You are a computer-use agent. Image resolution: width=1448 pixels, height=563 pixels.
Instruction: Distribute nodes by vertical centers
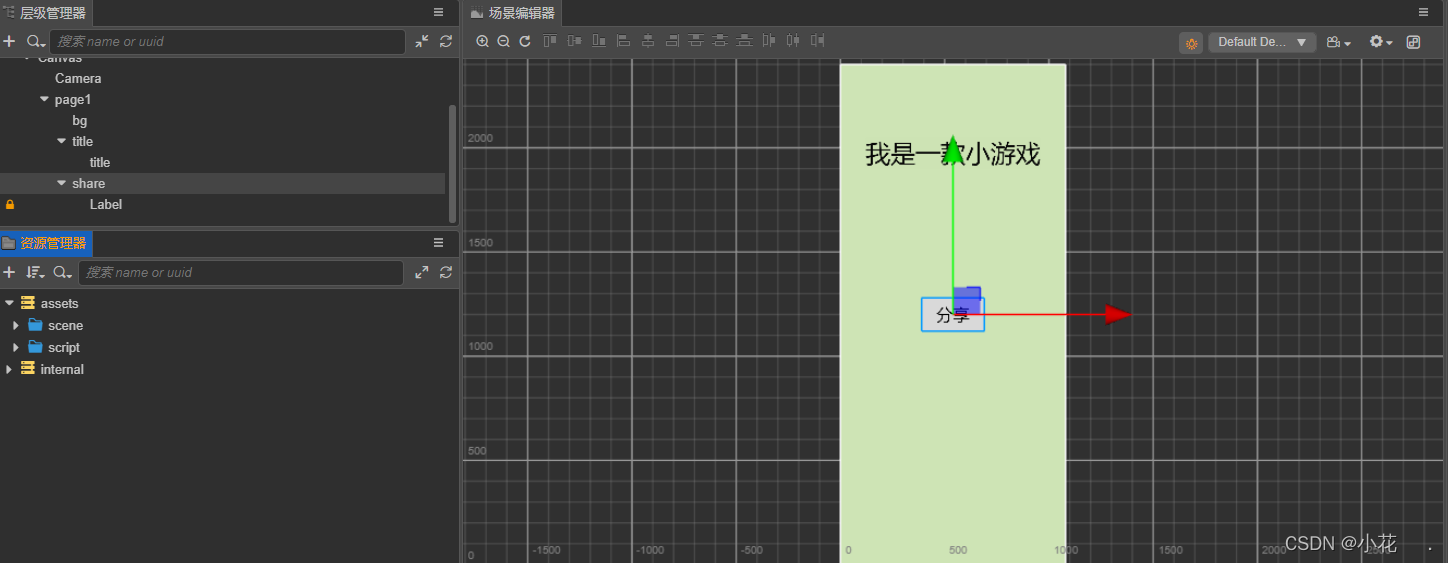(x=720, y=41)
